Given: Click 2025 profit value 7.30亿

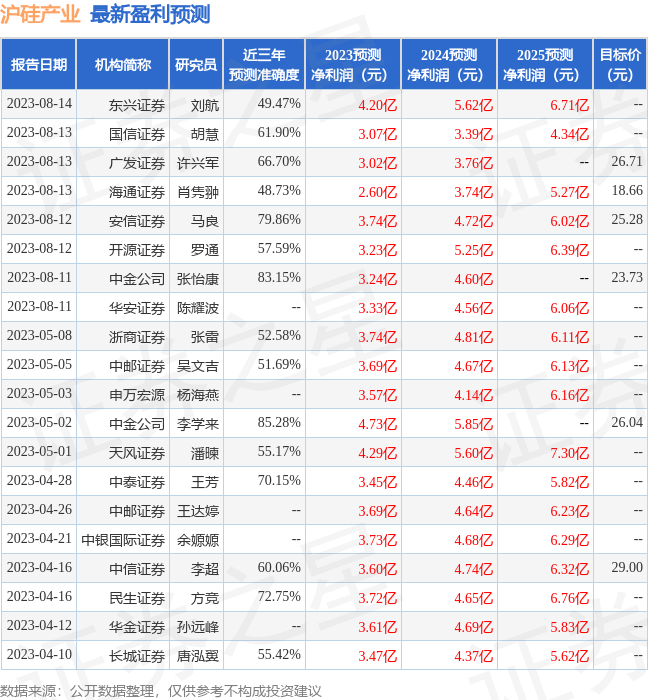Looking at the screenshot, I should (569, 454).
